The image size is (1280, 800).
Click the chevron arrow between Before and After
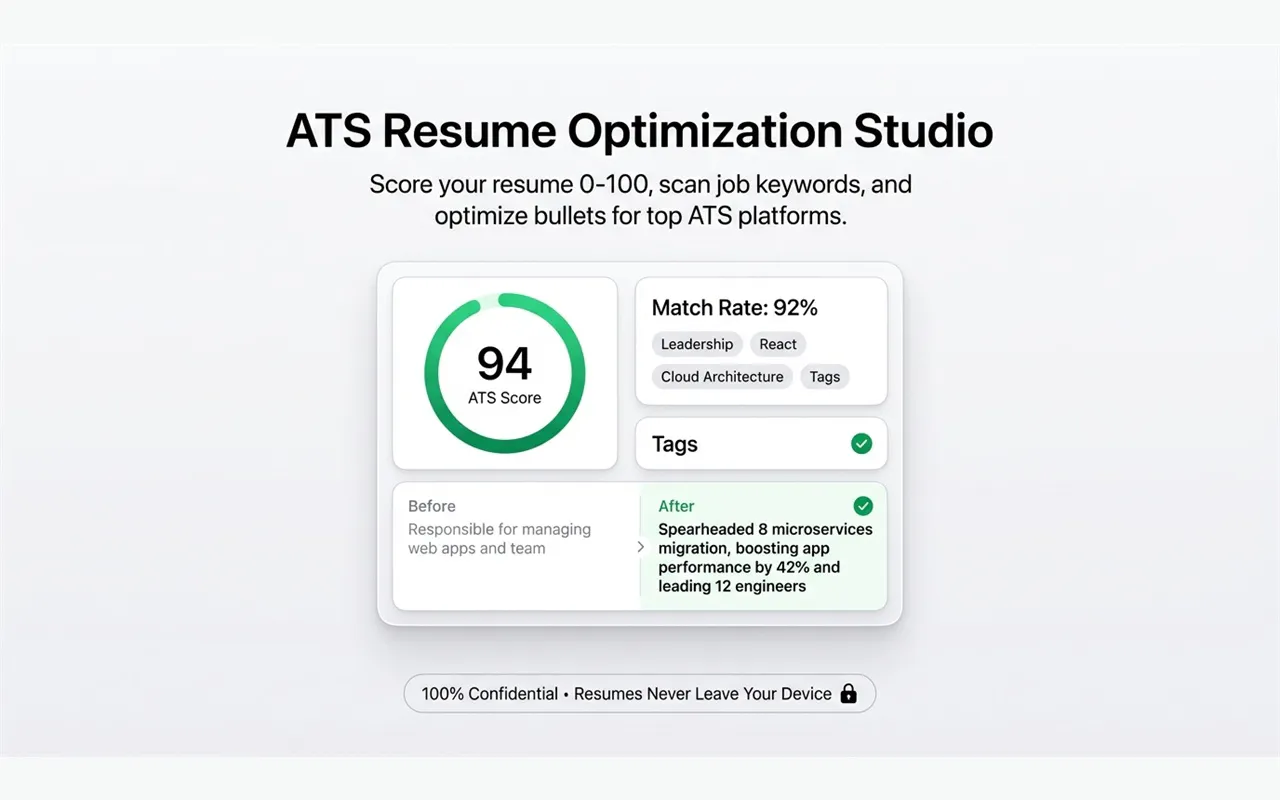(641, 547)
